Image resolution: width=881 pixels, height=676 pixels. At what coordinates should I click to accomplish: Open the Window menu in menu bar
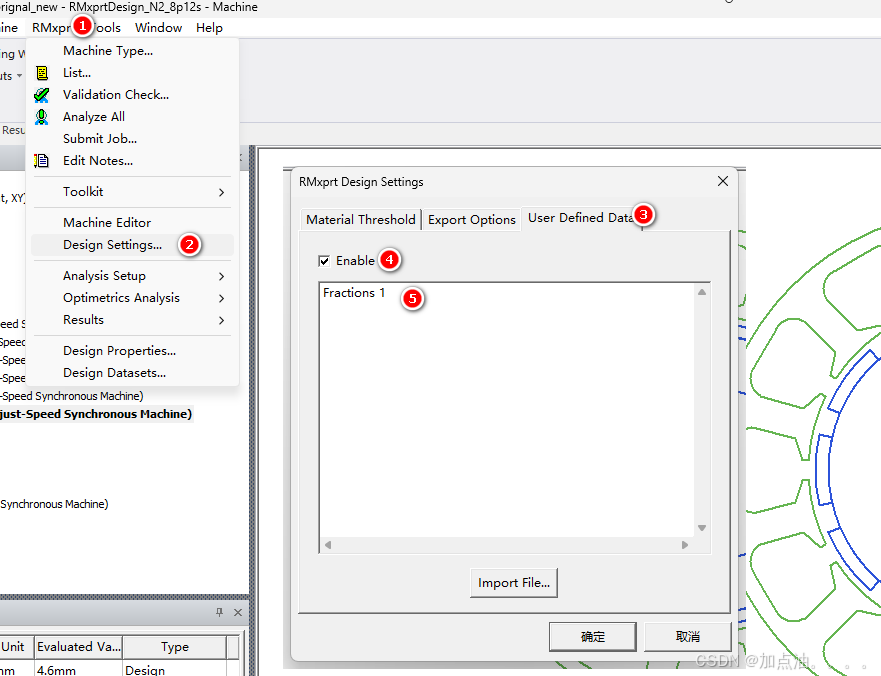pyautogui.click(x=158, y=28)
